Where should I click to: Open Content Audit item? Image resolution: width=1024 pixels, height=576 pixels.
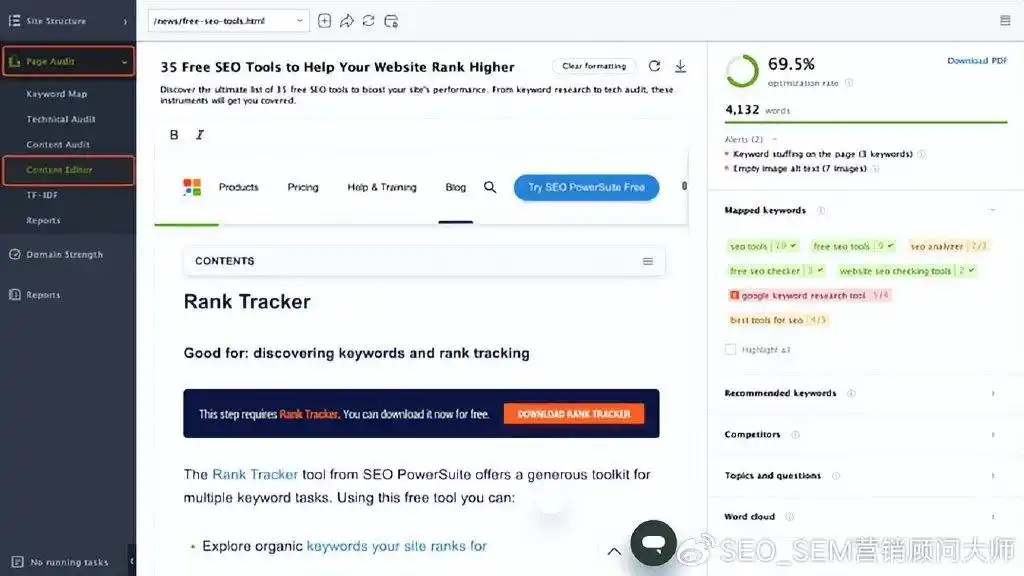[57, 144]
